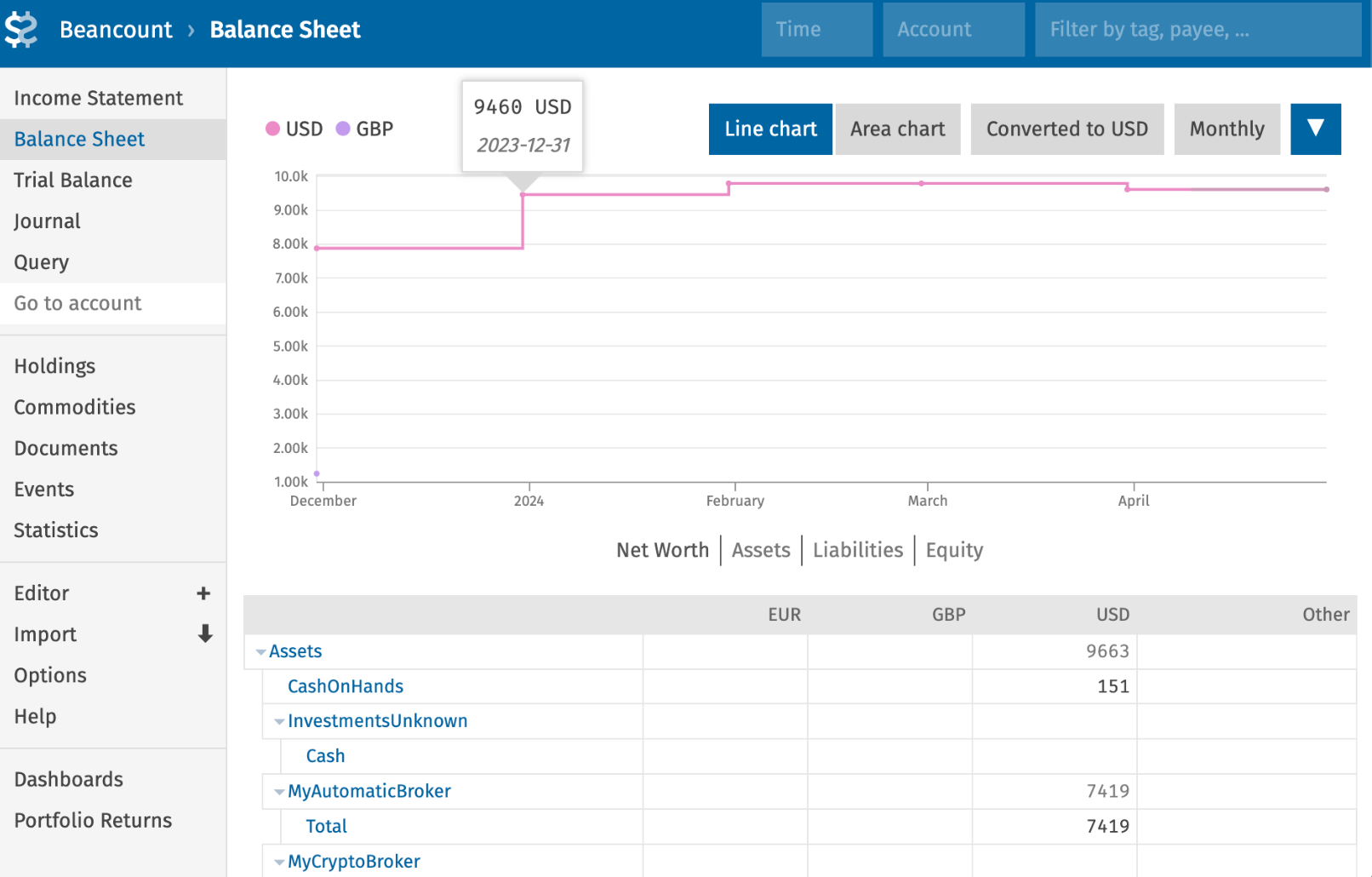The height and width of the screenshot is (877, 1372).
Task: Collapse the MyAutomaticBroker expander arrow
Action: (279, 792)
